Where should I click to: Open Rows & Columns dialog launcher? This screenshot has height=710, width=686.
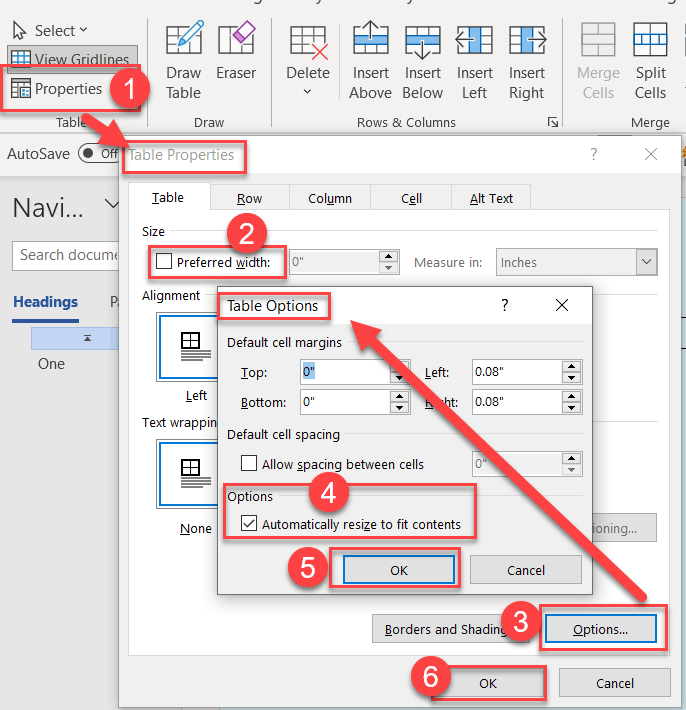(552, 122)
